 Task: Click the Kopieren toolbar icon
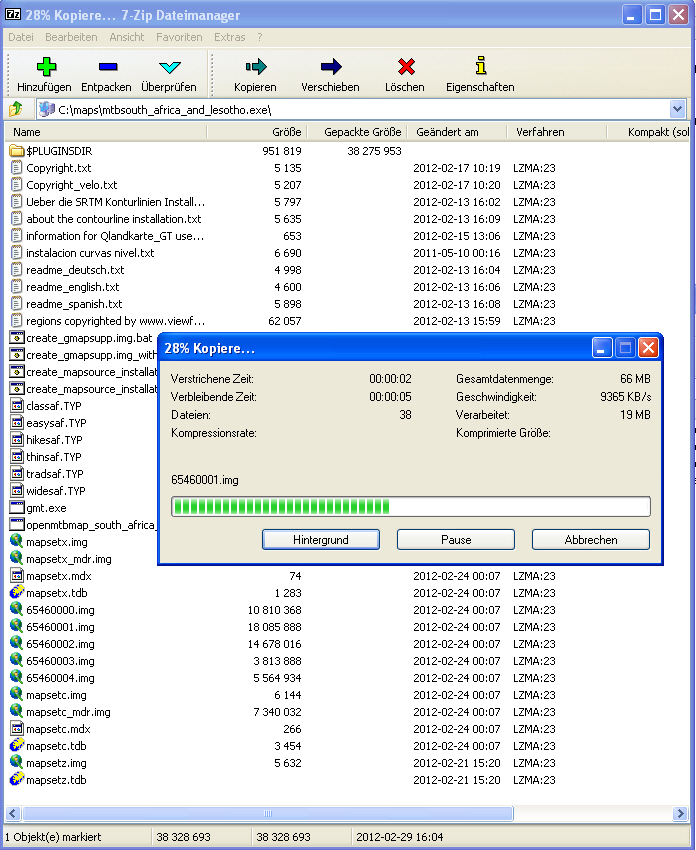(256, 67)
